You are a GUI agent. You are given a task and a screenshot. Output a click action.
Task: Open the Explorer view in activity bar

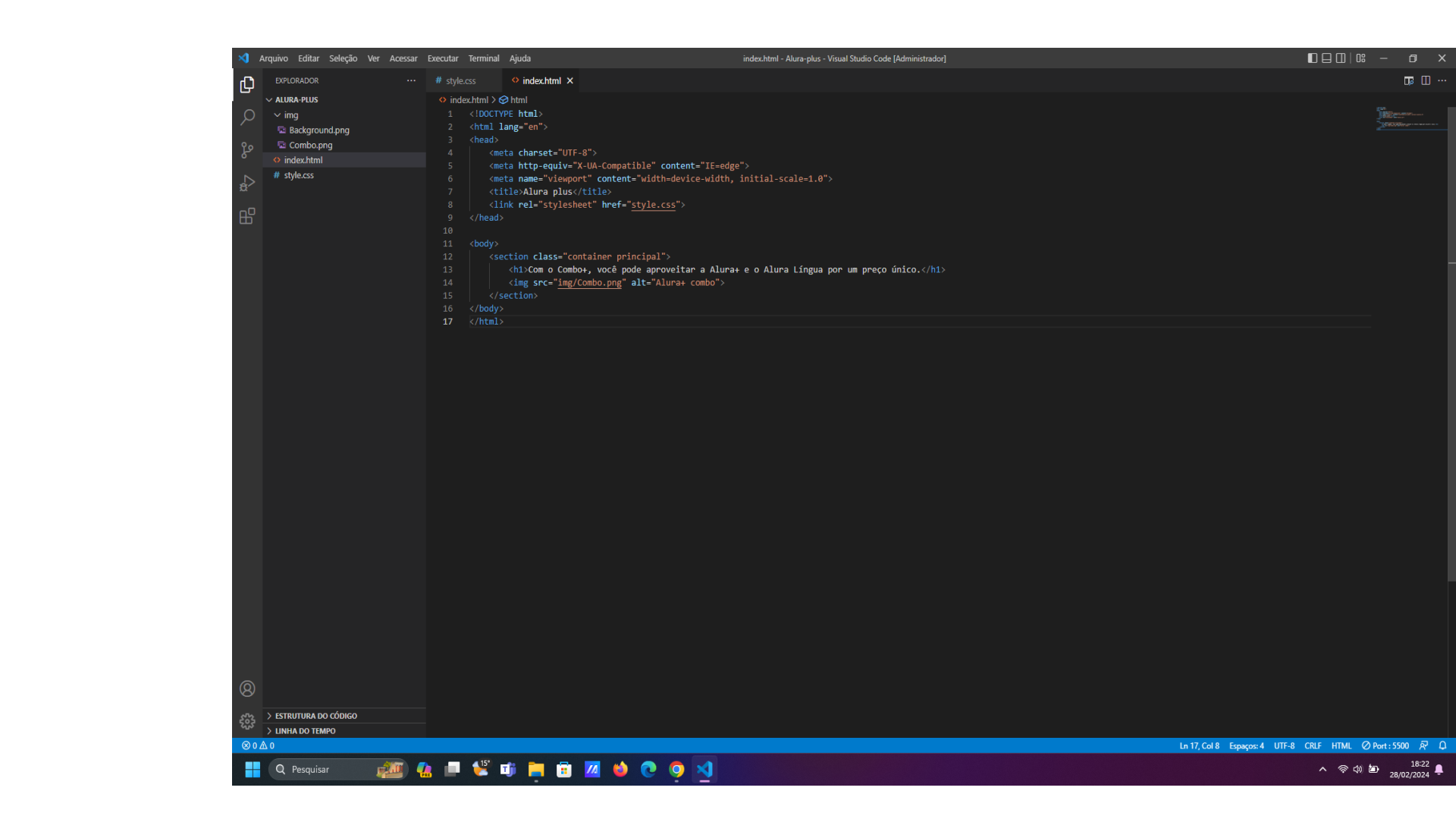coord(247,85)
